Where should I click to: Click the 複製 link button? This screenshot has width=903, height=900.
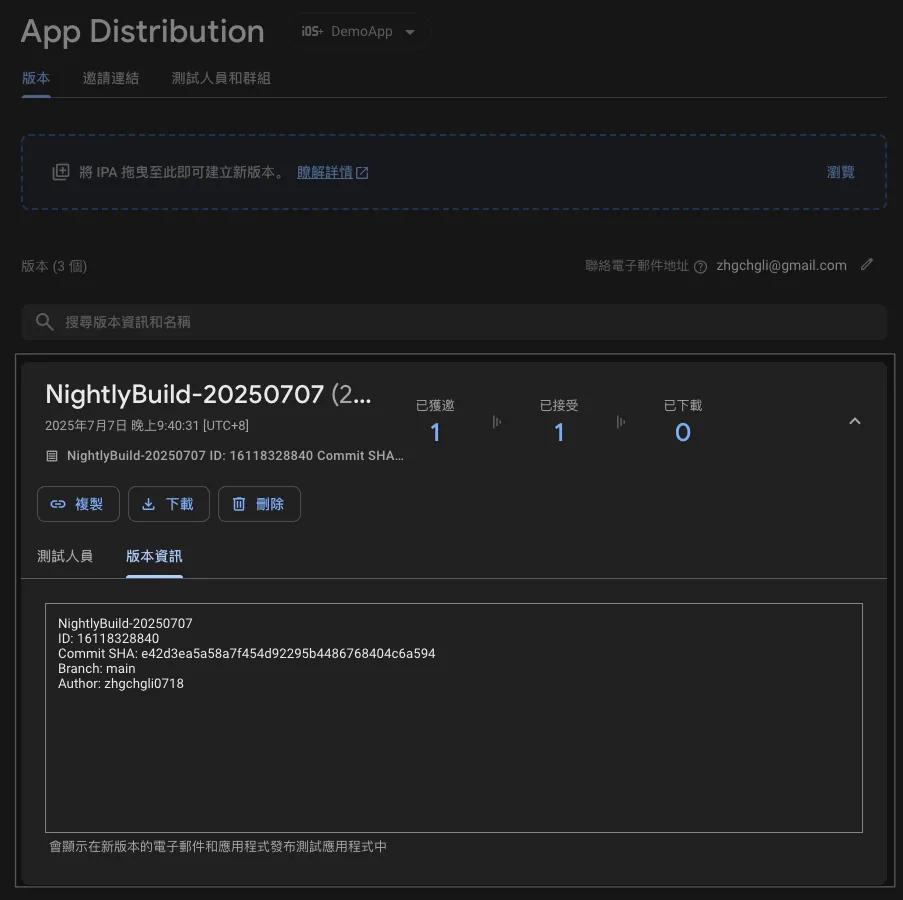point(78,504)
